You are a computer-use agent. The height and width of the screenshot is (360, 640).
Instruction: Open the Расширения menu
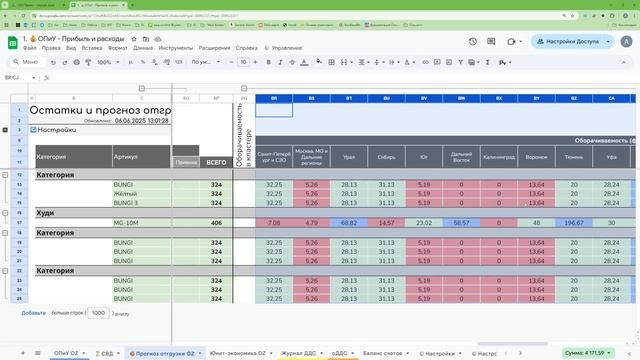coord(214,48)
